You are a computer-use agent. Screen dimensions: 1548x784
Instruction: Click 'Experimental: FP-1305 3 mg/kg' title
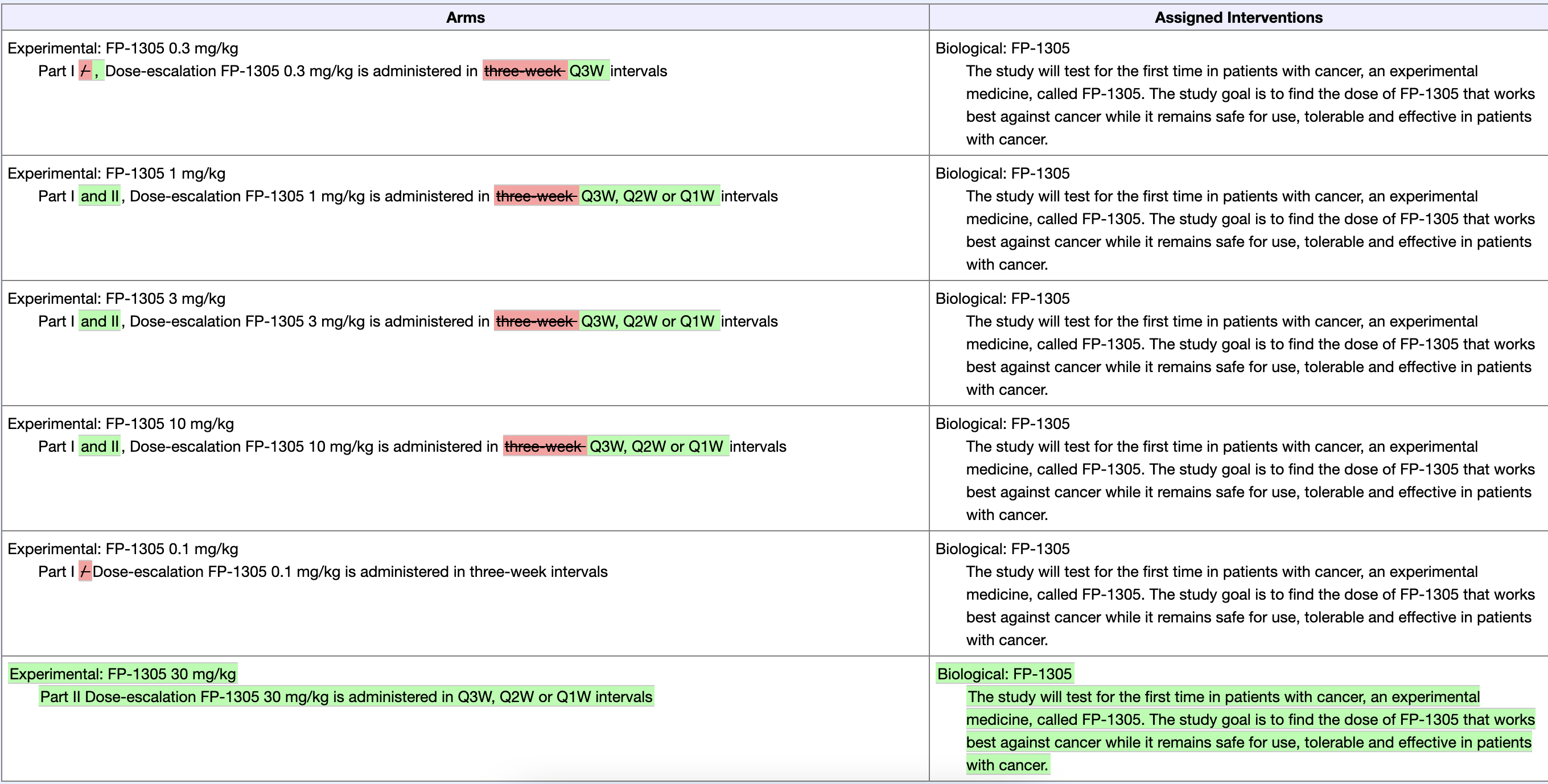point(117,299)
